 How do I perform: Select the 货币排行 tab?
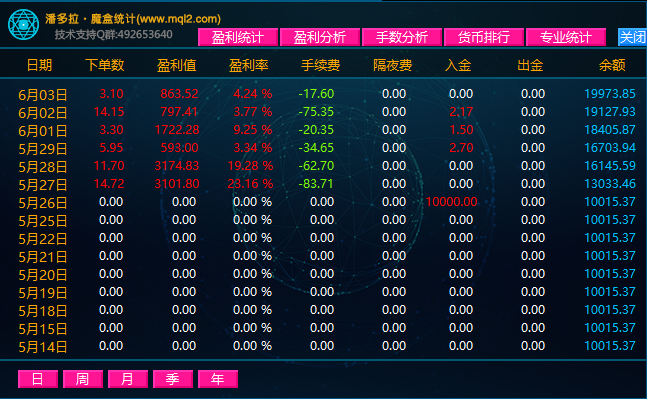[484, 37]
